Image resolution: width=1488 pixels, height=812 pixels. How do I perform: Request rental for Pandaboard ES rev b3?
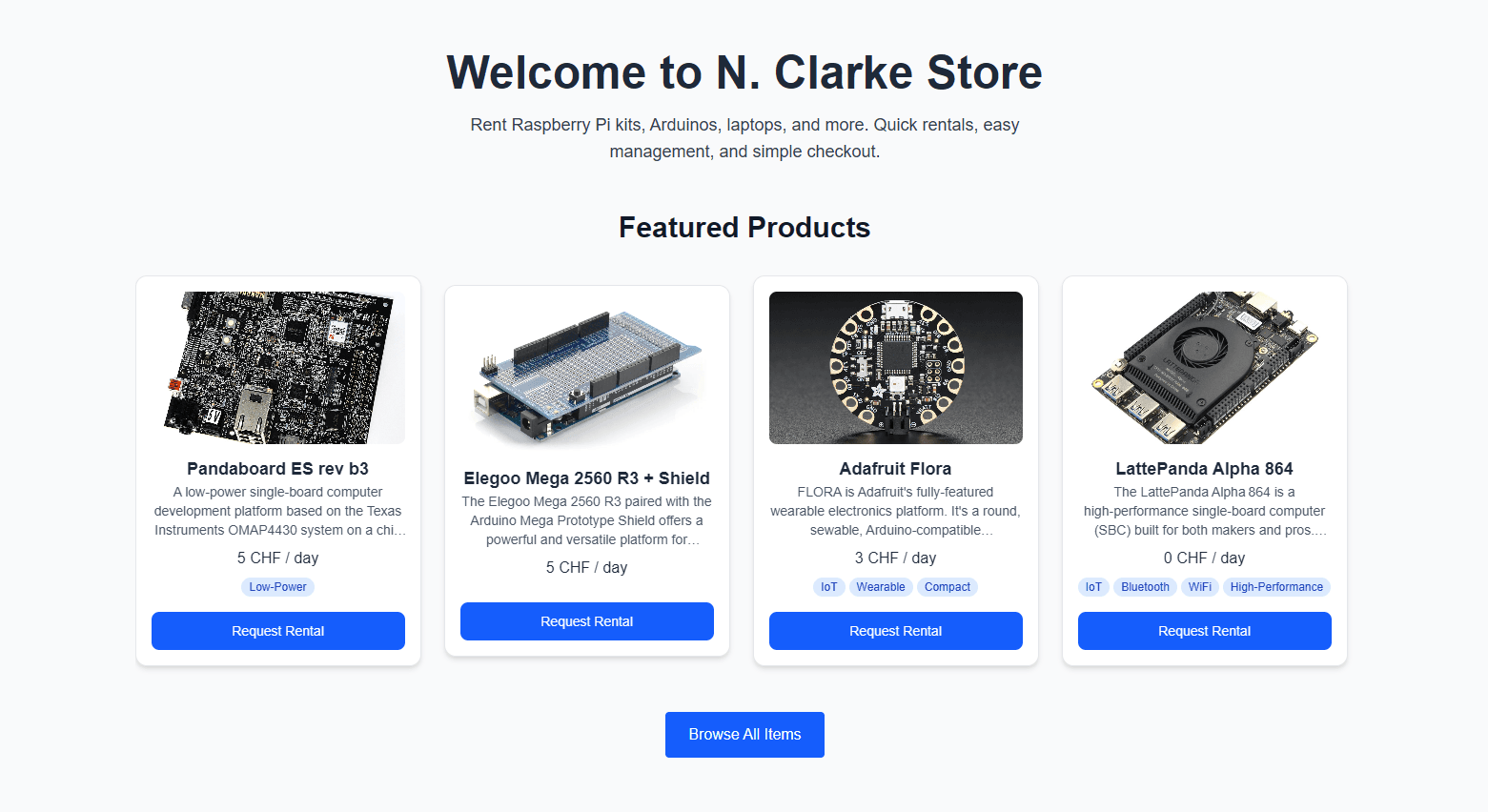278,631
